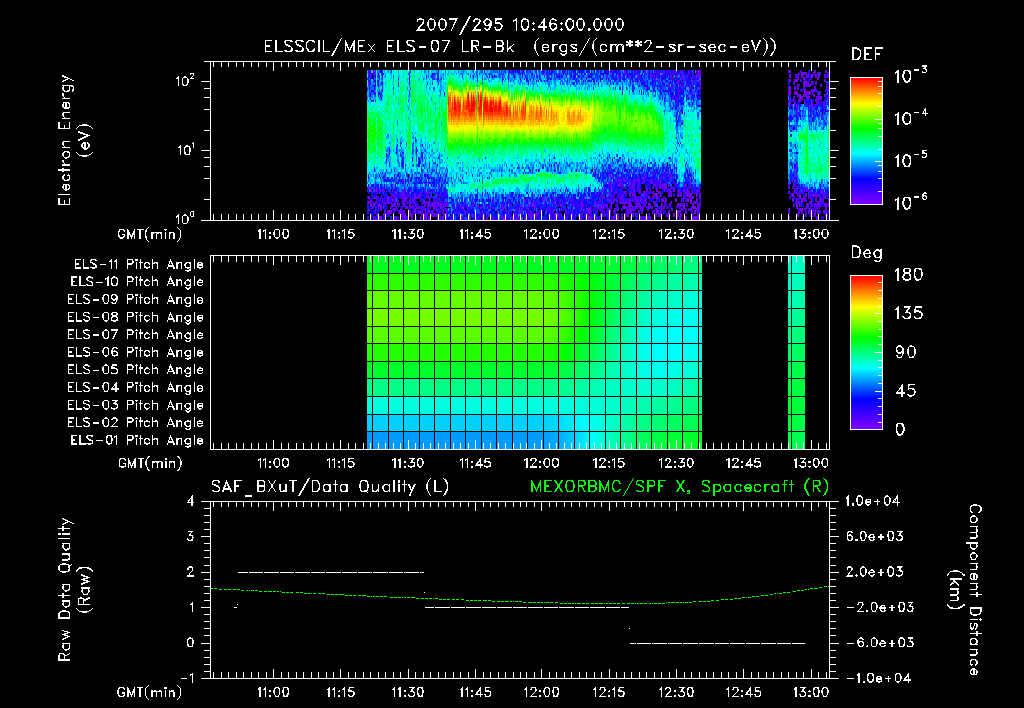Click the green MEXORBMC/SPF X, Spacecraft (R) title
This screenshot has width=1024, height=708.
coord(679,487)
